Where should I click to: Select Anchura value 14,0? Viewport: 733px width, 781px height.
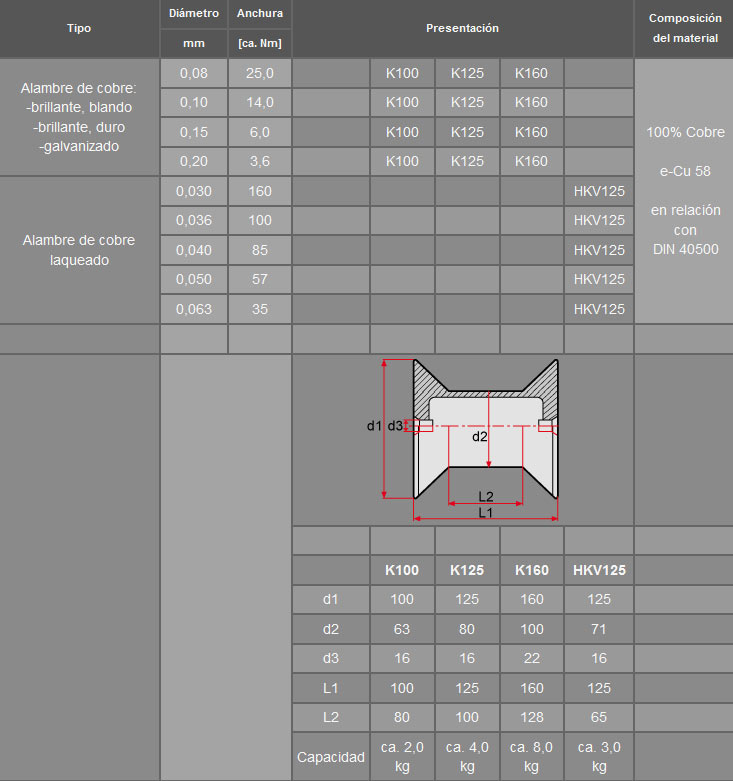point(260,103)
